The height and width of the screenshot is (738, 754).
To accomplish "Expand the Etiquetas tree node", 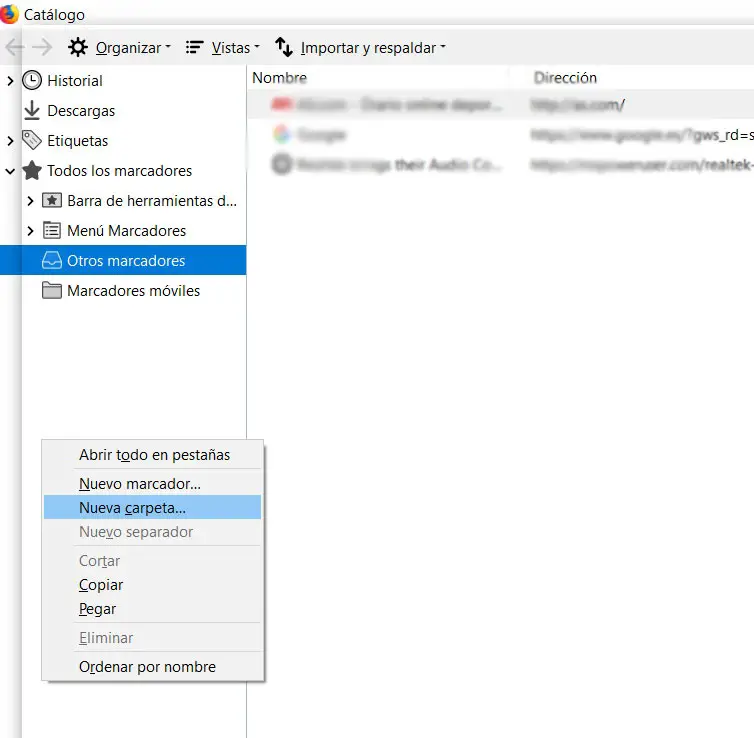I will [x=10, y=141].
